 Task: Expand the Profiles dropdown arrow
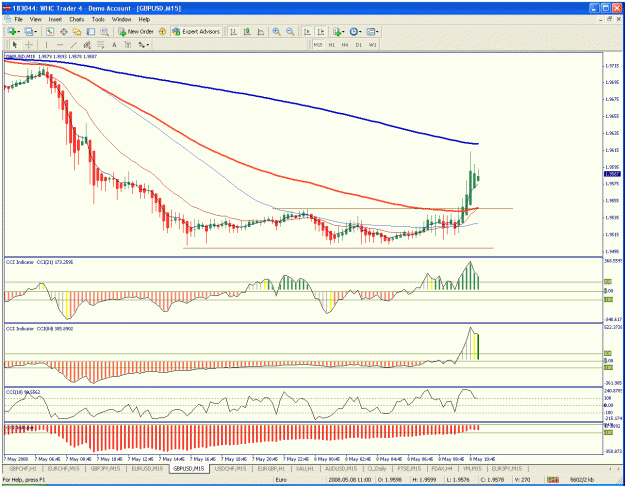(x=35, y=32)
